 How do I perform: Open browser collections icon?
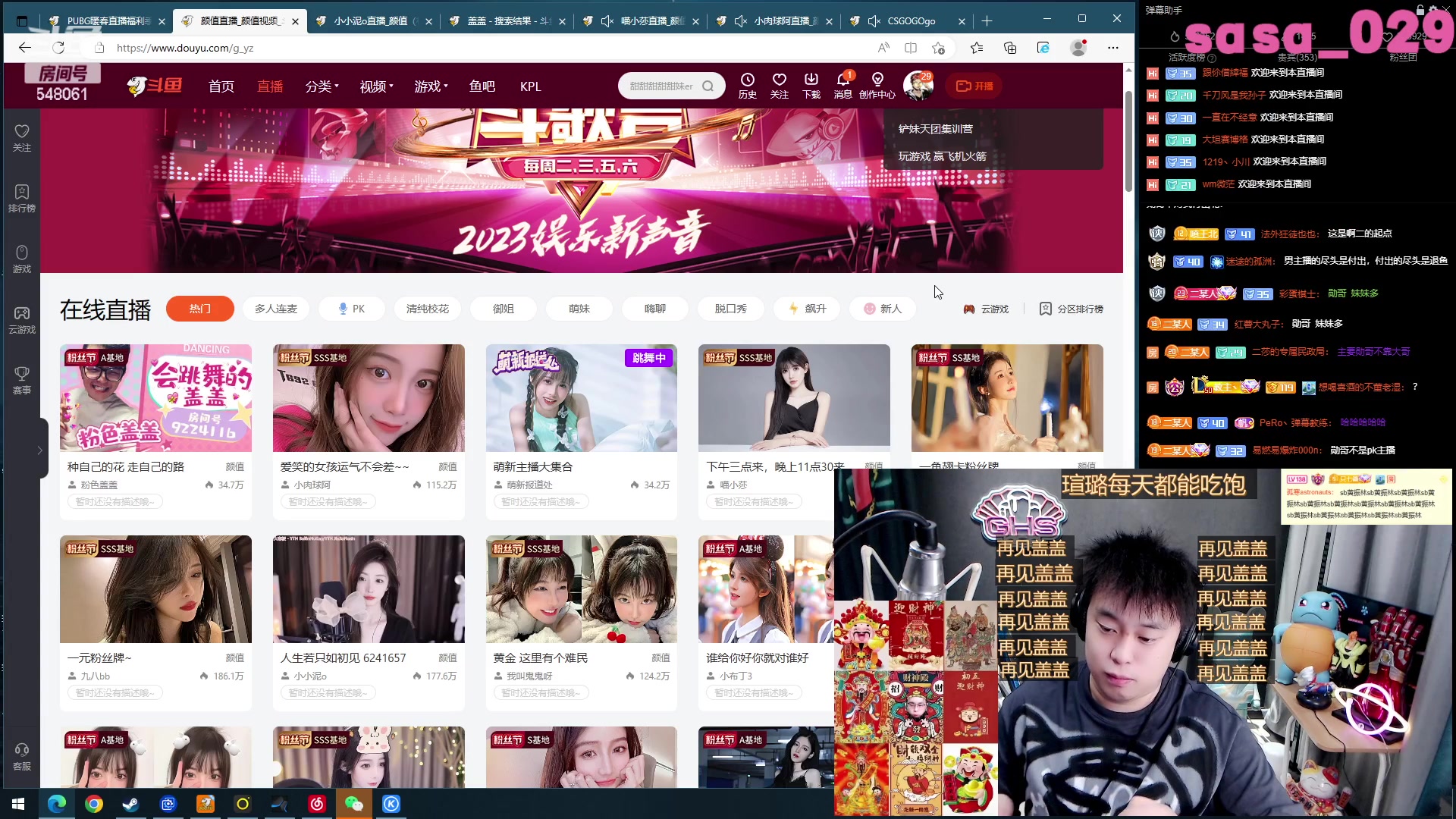[1010, 48]
